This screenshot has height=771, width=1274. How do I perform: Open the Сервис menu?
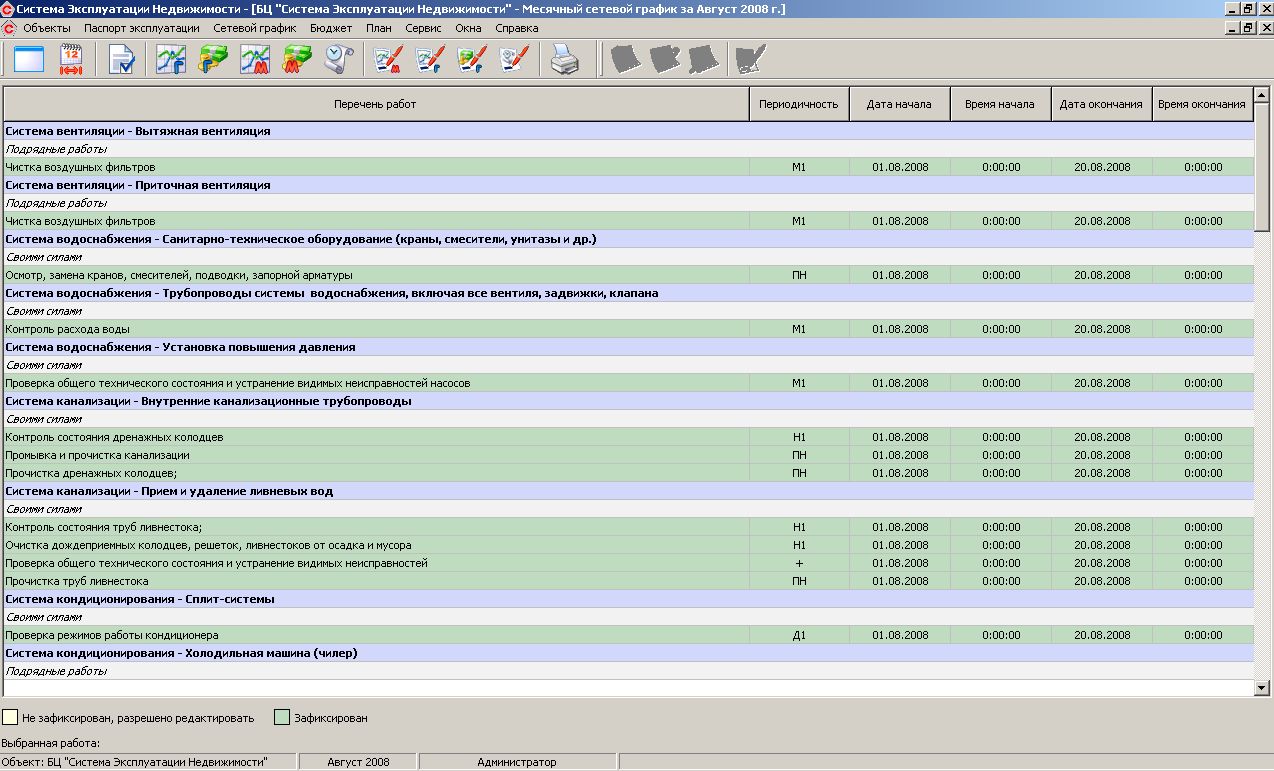tap(424, 28)
